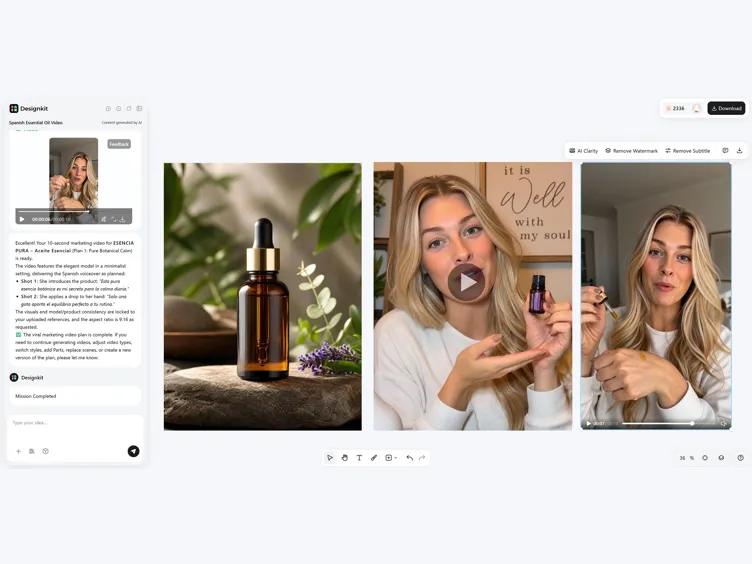Send the message with the arrow button
This screenshot has width=752, height=564.
click(133, 451)
